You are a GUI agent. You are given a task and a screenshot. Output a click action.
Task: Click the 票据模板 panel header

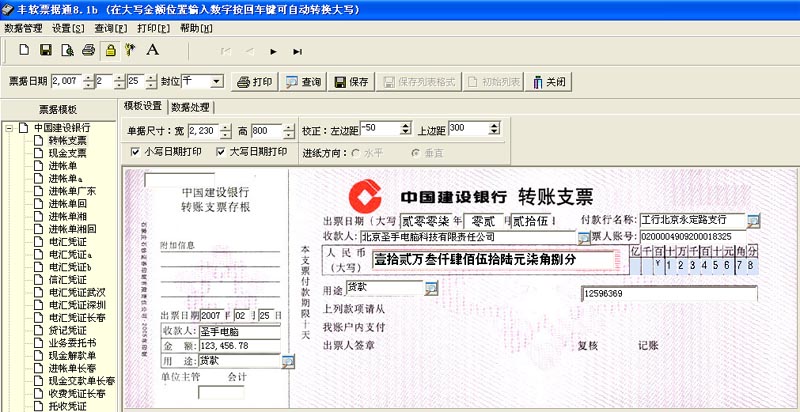(x=58, y=110)
